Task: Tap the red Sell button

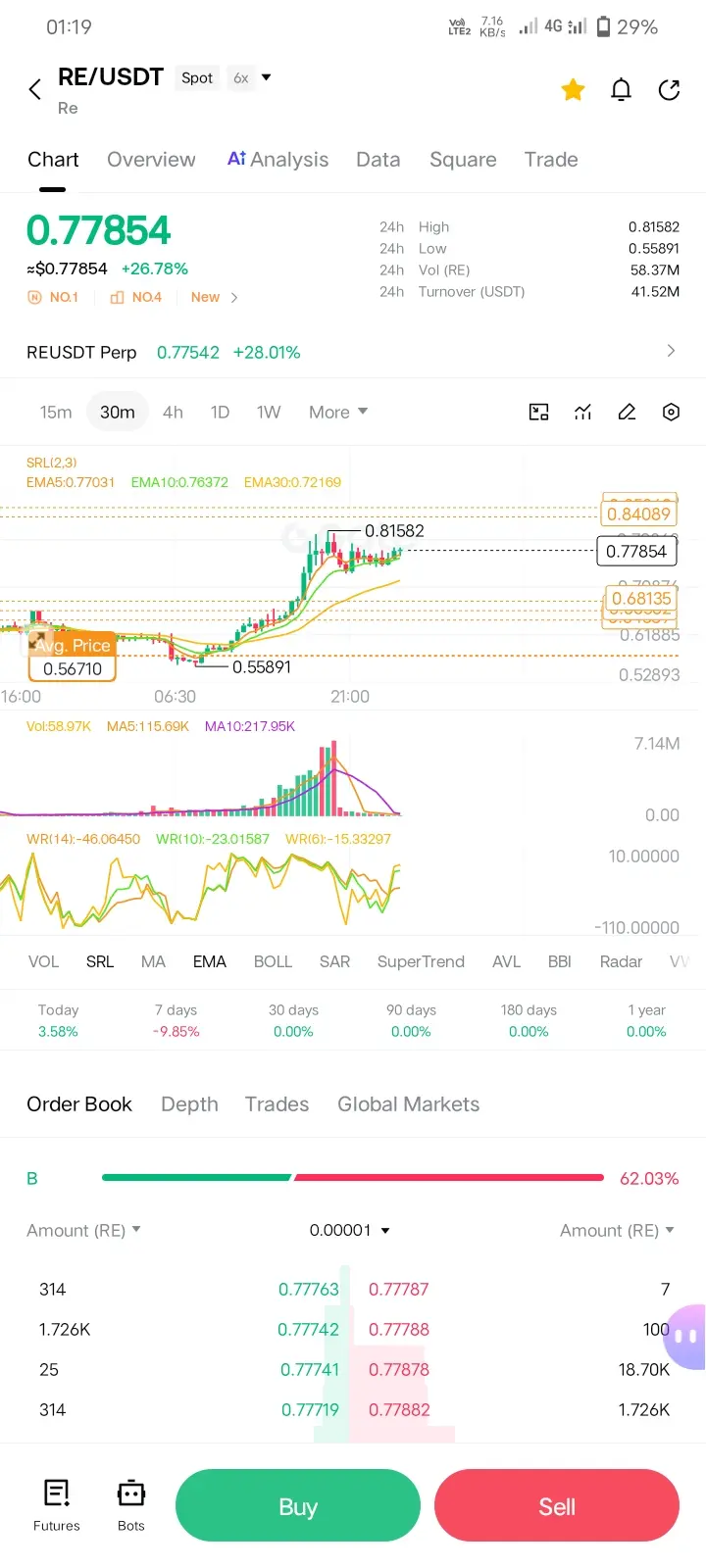Action: (557, 1506)
